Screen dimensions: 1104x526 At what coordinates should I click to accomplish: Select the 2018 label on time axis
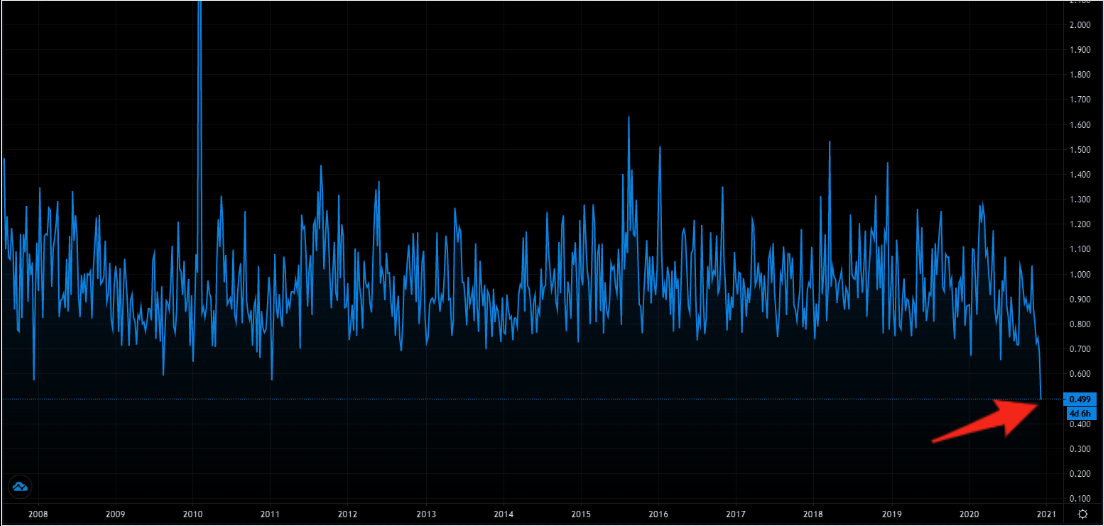tap(813, 515)
